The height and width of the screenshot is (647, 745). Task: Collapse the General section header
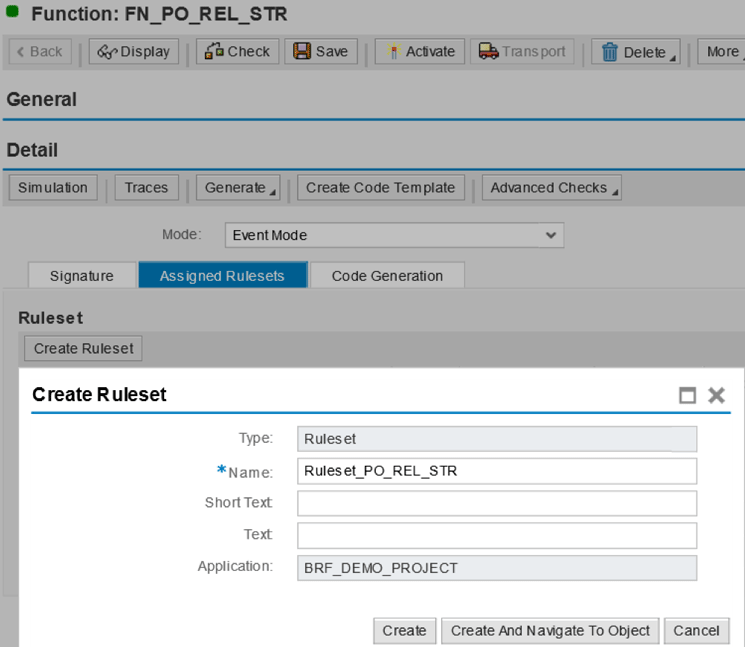(x=41, y=99)
